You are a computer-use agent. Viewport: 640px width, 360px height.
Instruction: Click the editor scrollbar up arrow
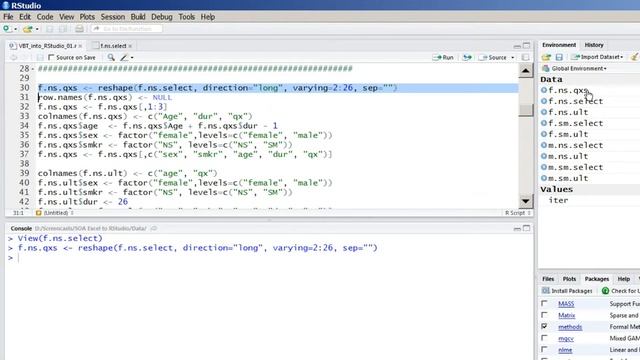click(x=526, y=71)
